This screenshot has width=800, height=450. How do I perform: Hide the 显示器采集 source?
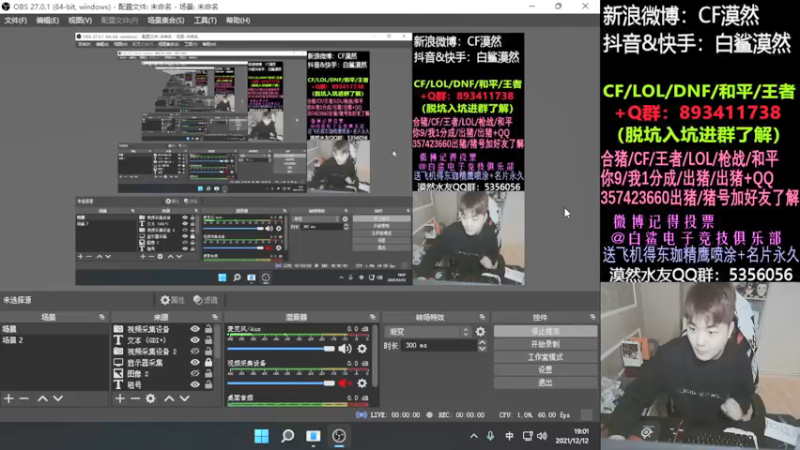[x=195, y=363]
